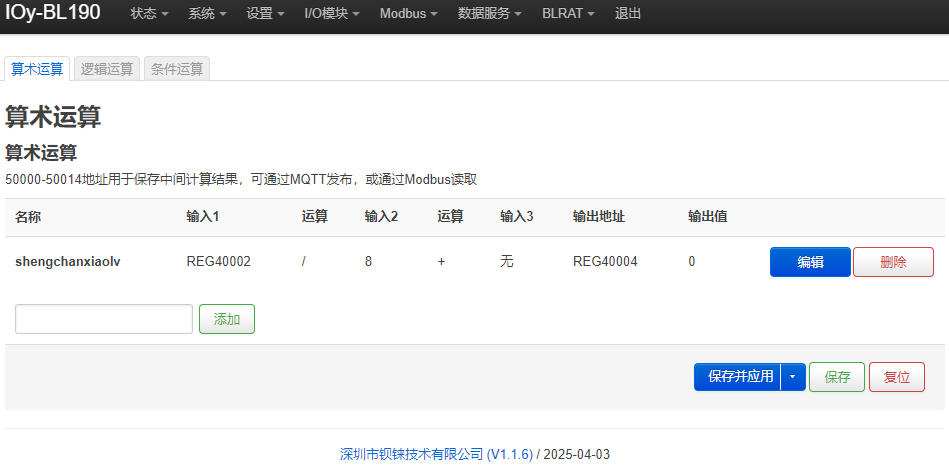This screenshot has height=468, width=949.
Task: Expand the I/O模块 menu
Action: click(332, 13)
